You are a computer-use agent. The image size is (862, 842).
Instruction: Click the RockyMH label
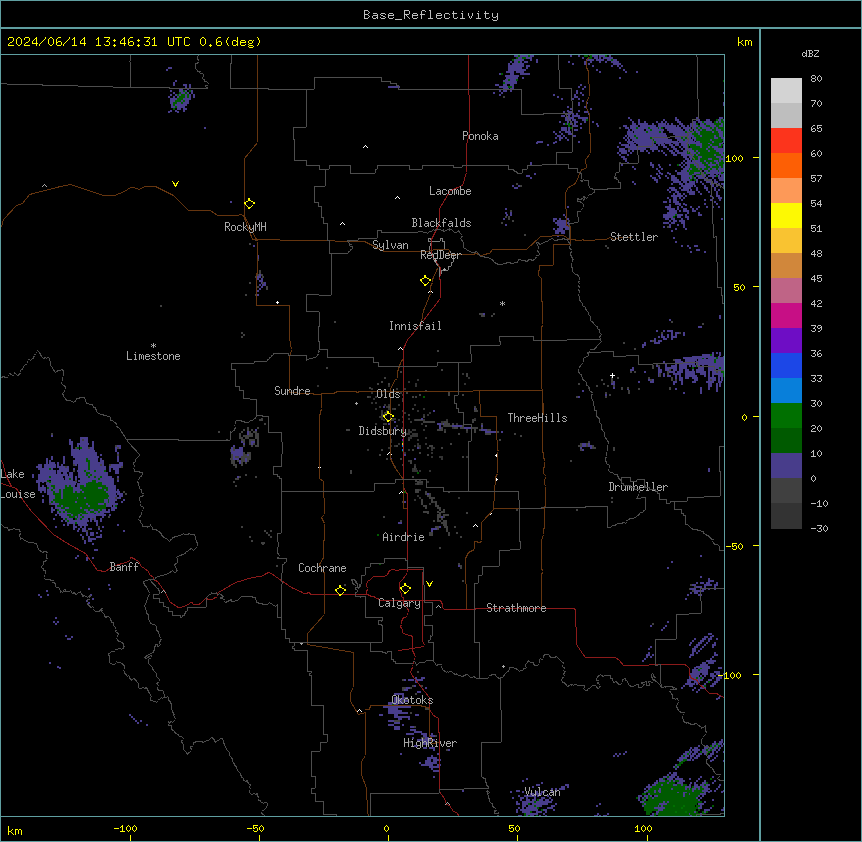pos(245,227)
